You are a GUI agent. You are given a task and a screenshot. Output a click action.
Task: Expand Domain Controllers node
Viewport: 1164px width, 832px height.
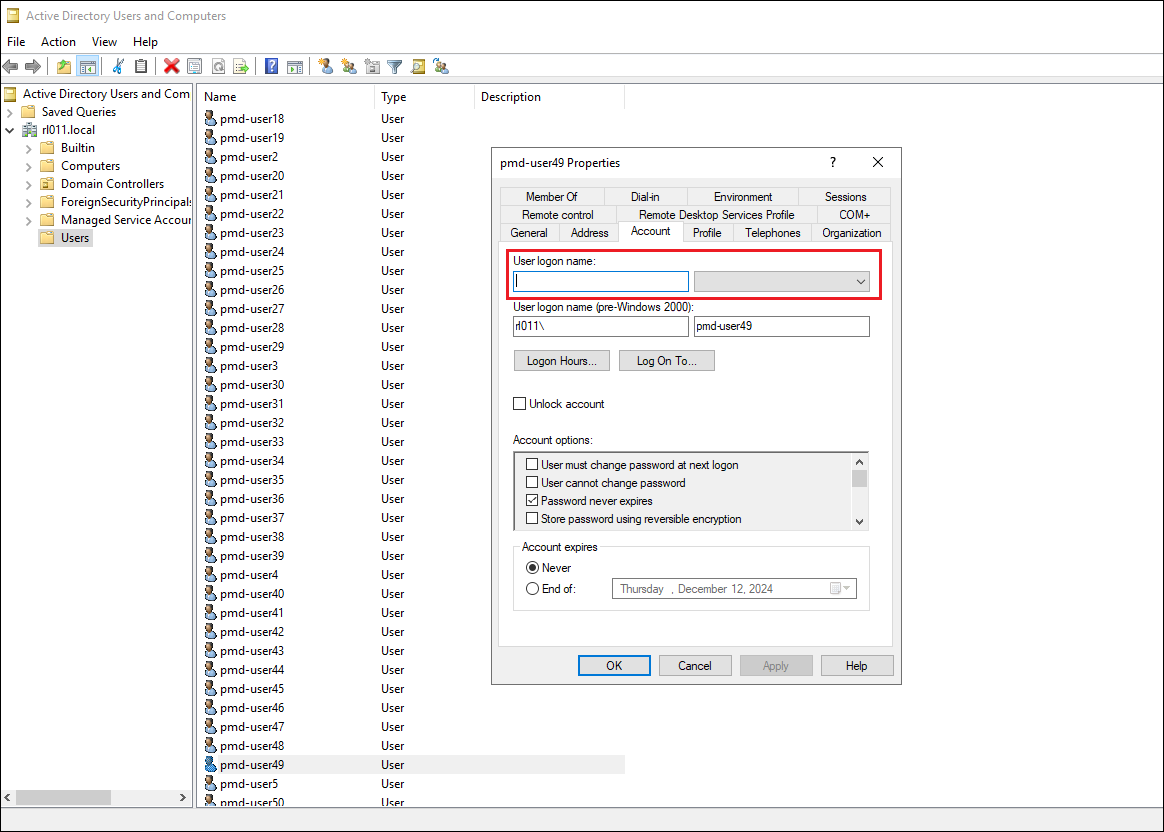(x=28, y=185)
